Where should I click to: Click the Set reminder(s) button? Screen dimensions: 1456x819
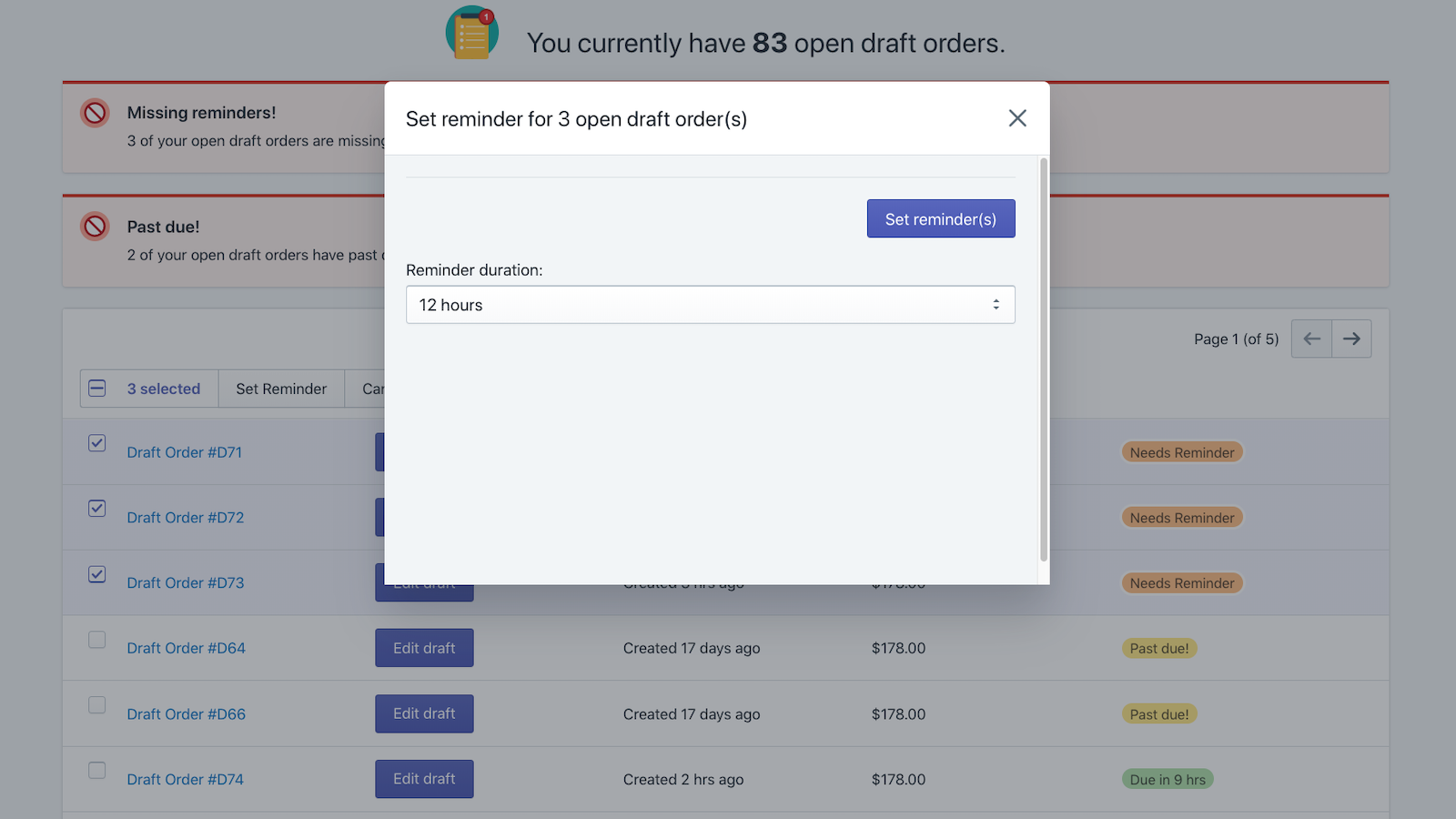point(941,218)
